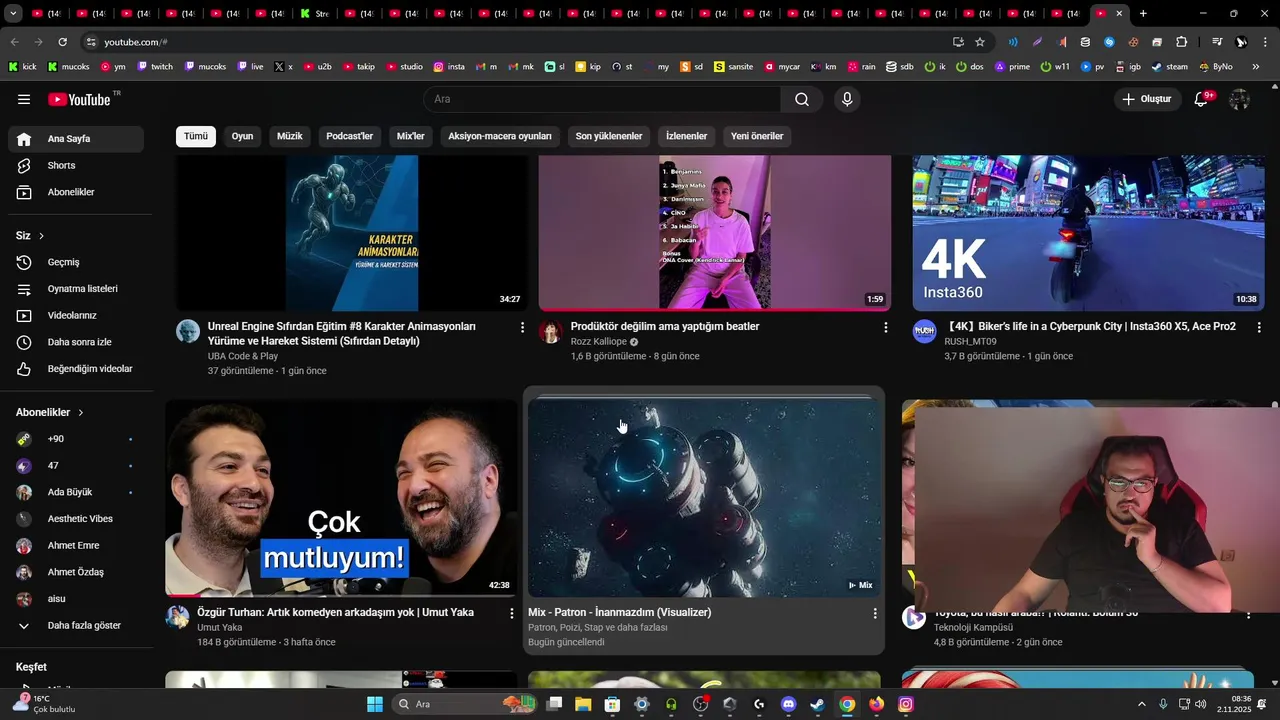Open Ahmet Özdaş channel subscription
Image resolution: width=1280 pixels, height=720 pixels.
[76, 572]
